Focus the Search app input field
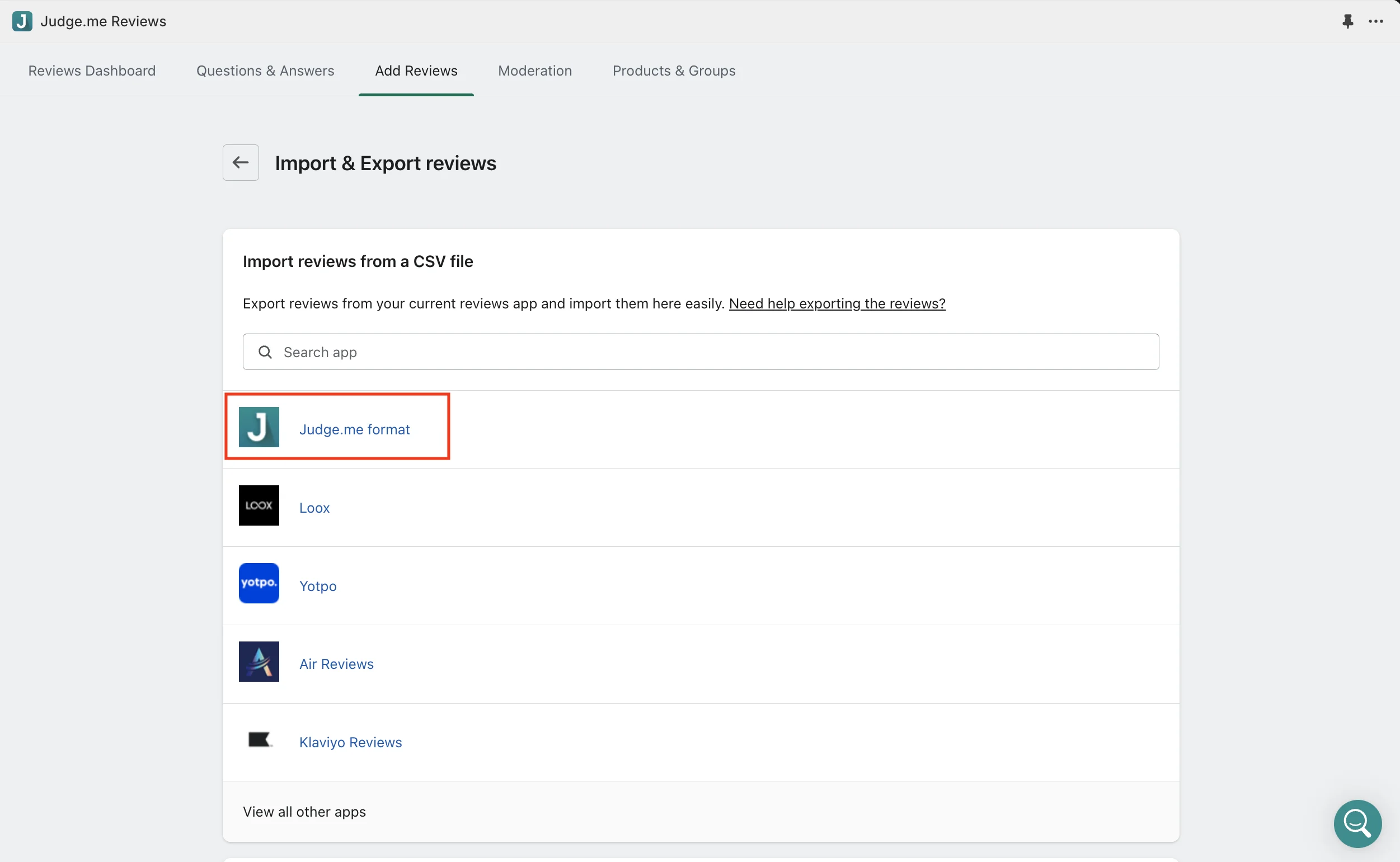The width and height of the screenshot is (1400, 862). [701, 352]
